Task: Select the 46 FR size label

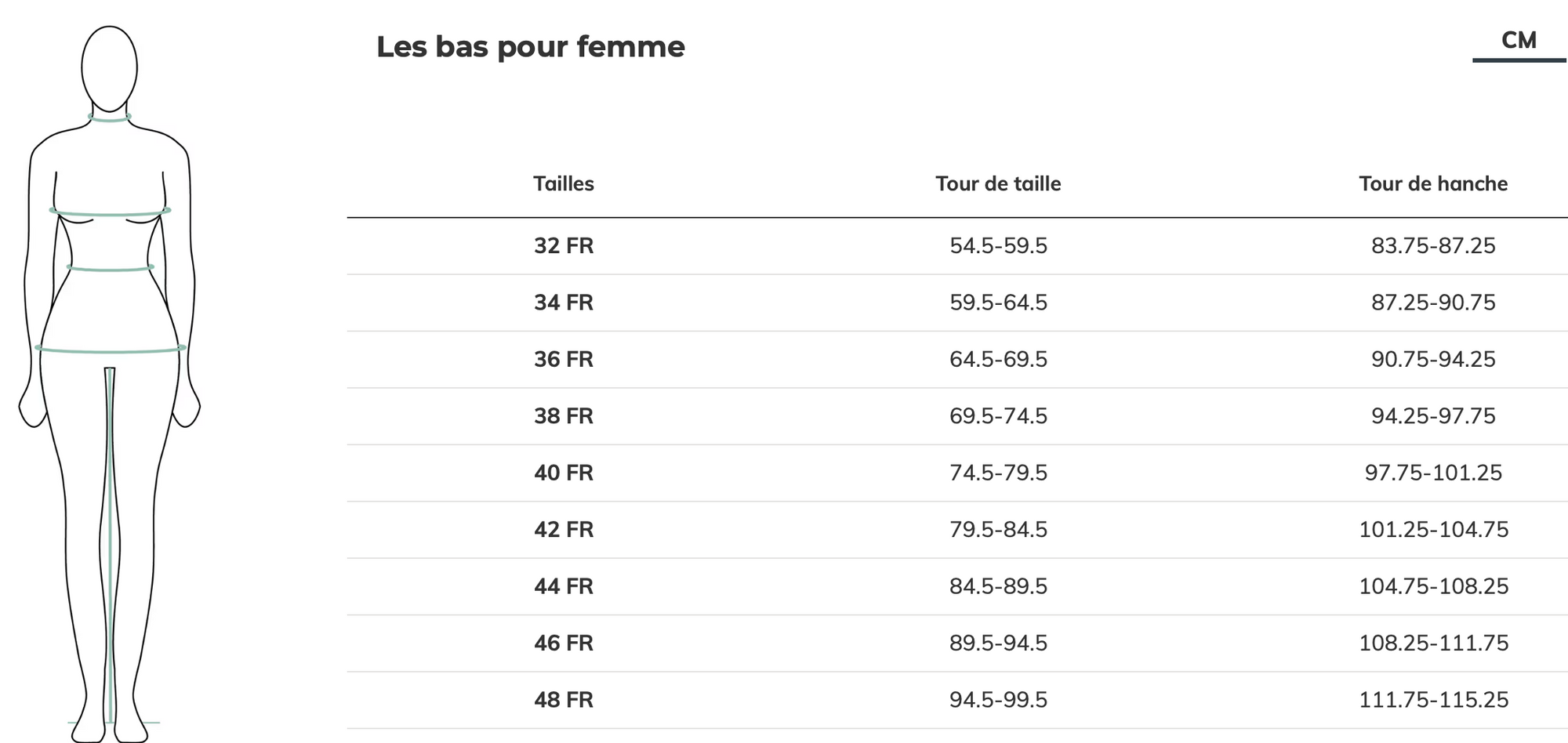Action: 564,643
